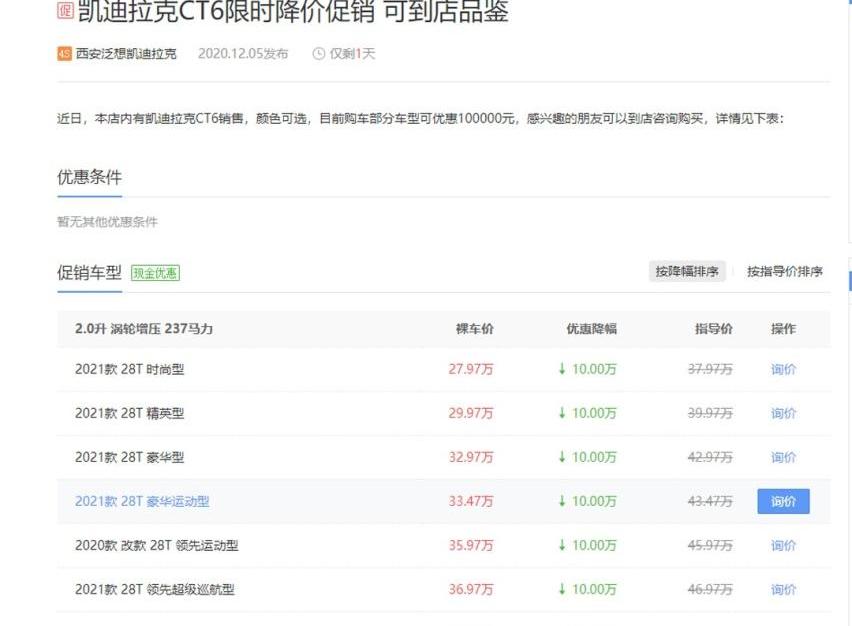Open the 2021款 28T 豪华型 model row
The width and height of the screenshot is (852, 626).
click(x=443, y=458)
